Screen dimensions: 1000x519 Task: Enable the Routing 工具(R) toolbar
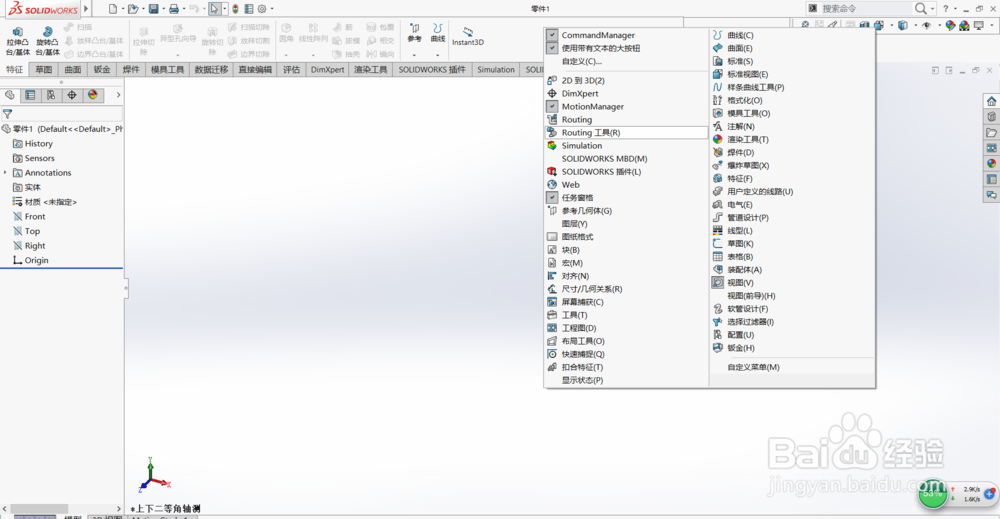click(x=626, y=133)
